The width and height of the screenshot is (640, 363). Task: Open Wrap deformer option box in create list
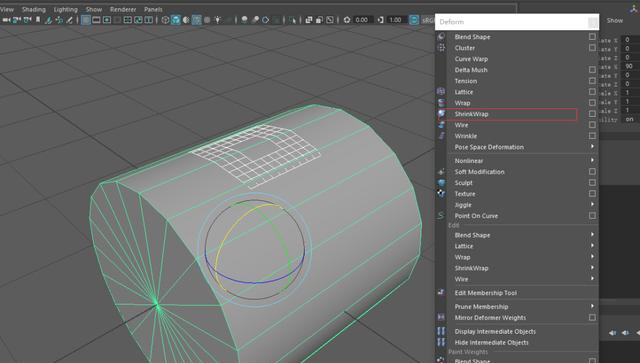592,103
